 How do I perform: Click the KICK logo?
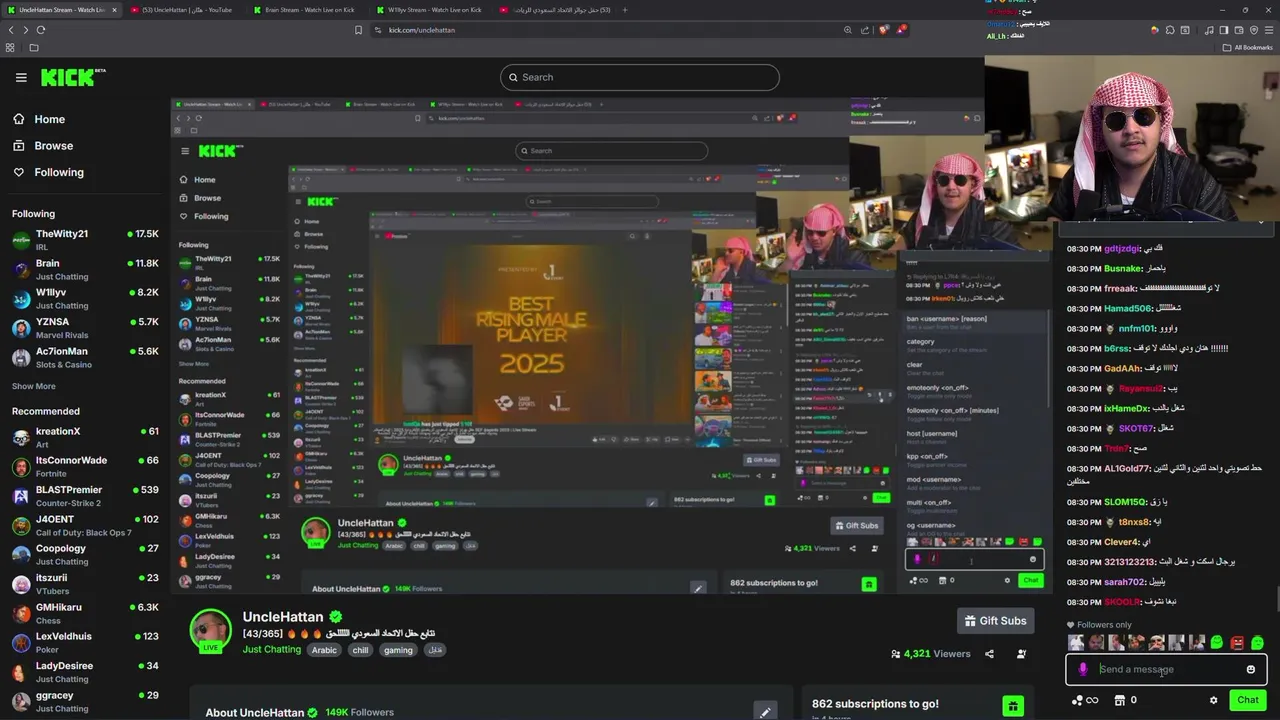pyautogui.click(x=73, y=77)
